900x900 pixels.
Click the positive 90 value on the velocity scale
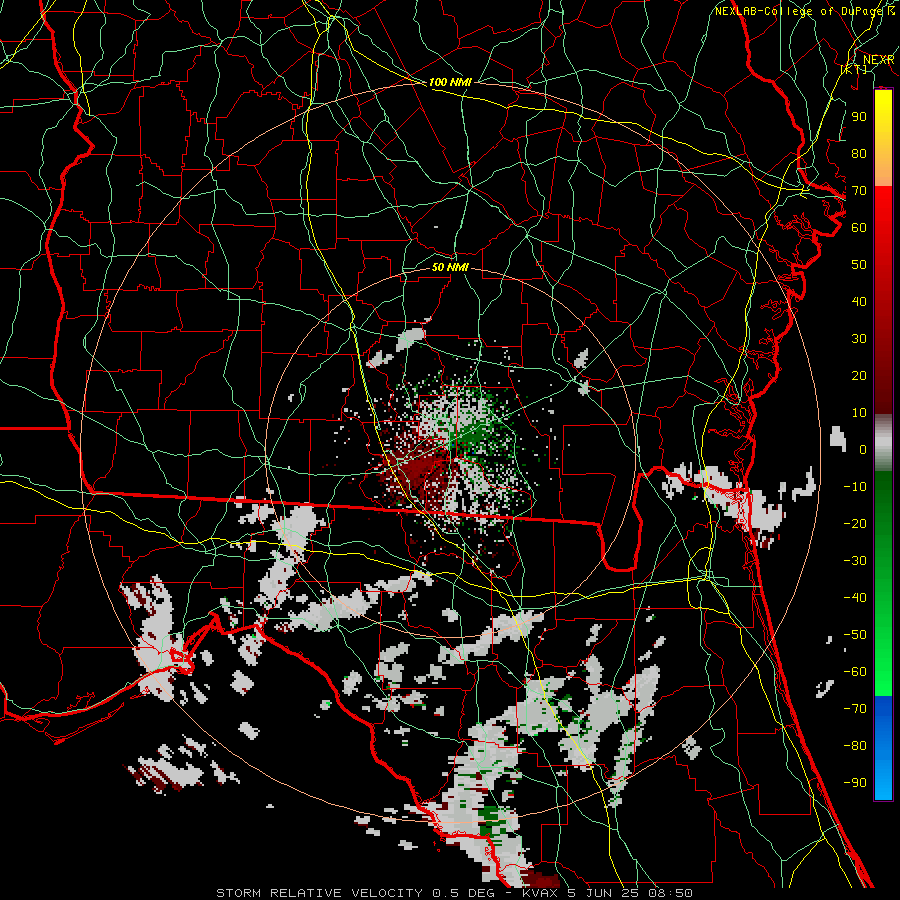coord(859,117)
